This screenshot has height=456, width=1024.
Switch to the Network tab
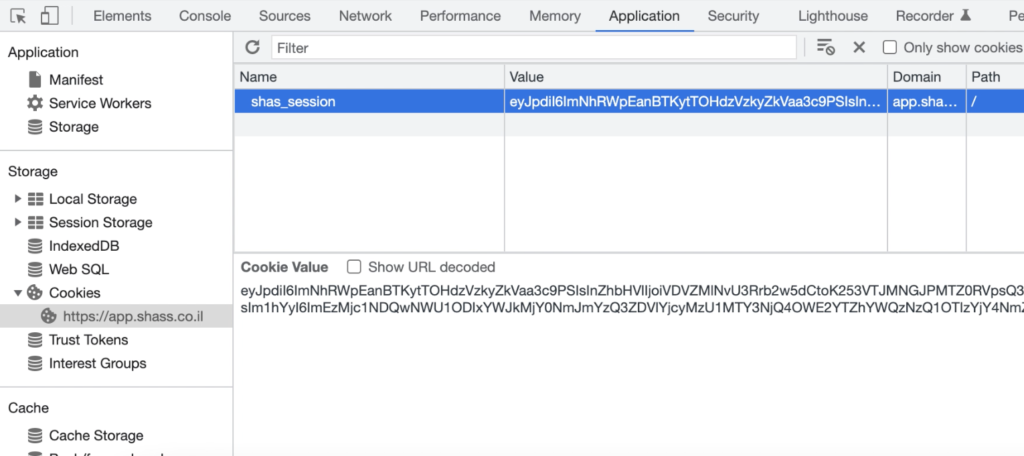pos(365,16)
